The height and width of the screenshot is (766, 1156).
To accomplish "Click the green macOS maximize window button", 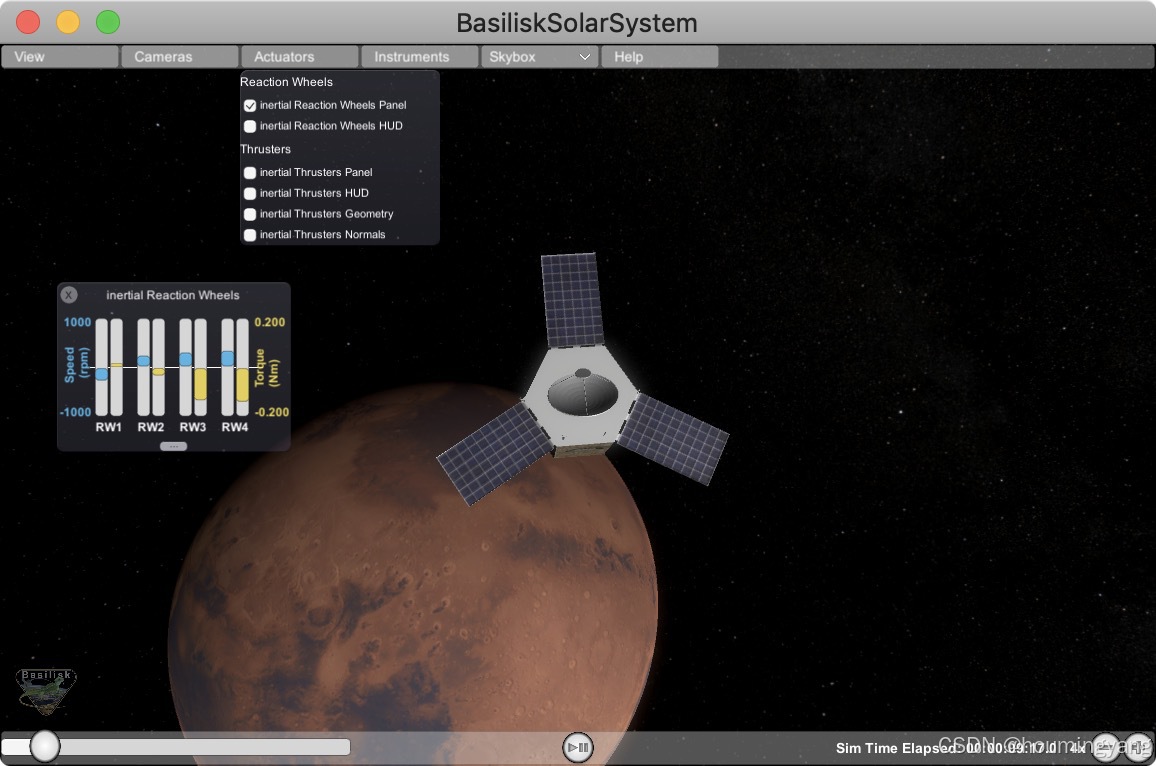I will point(108,22).
